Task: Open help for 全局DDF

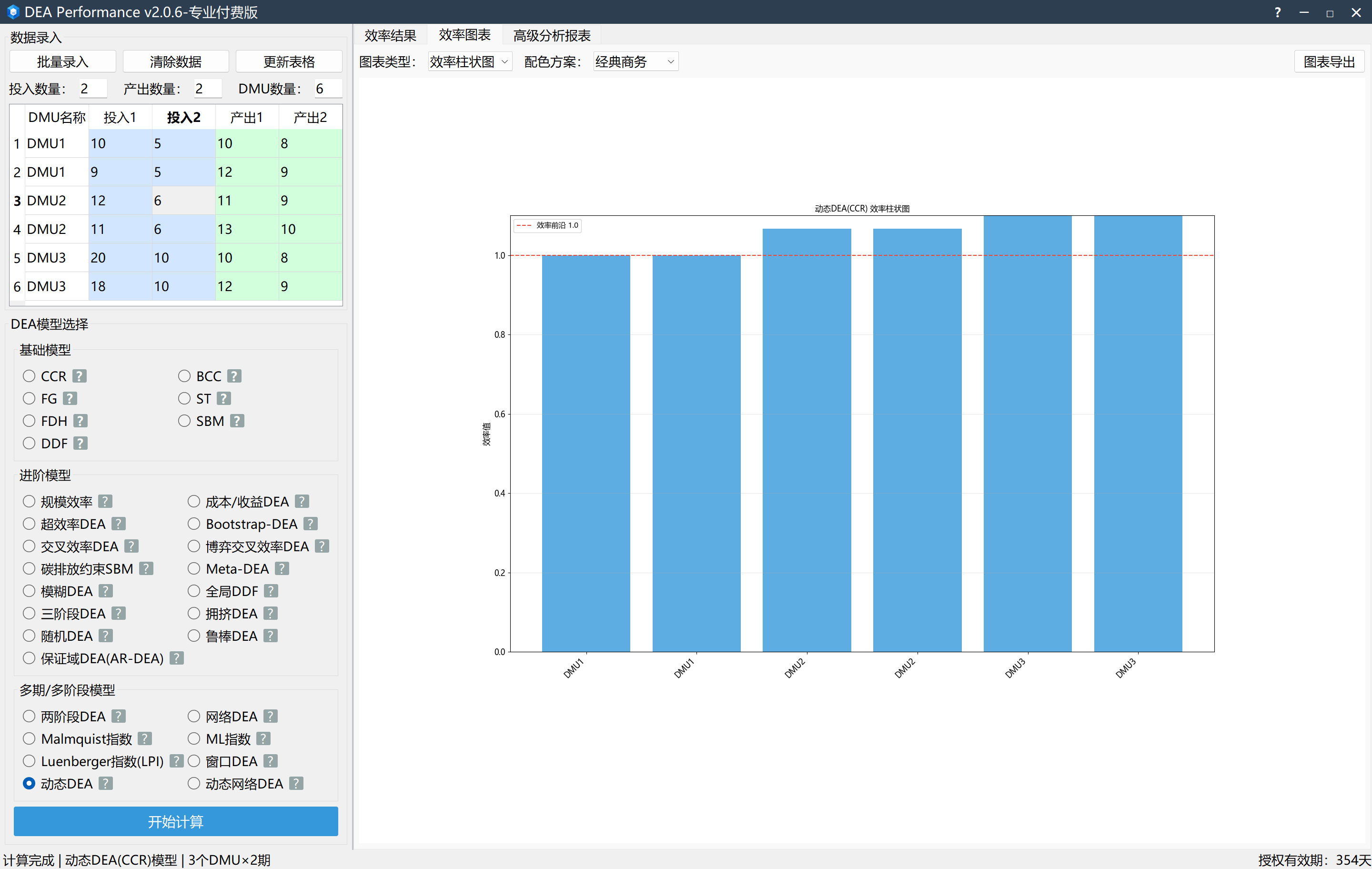Action: [271, 591]
